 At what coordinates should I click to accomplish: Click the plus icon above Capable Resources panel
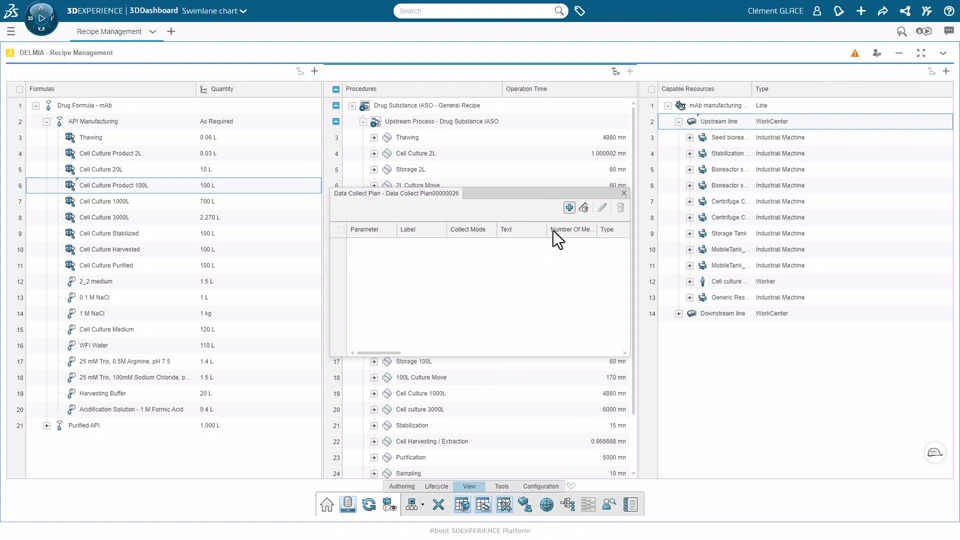(946, 72)
